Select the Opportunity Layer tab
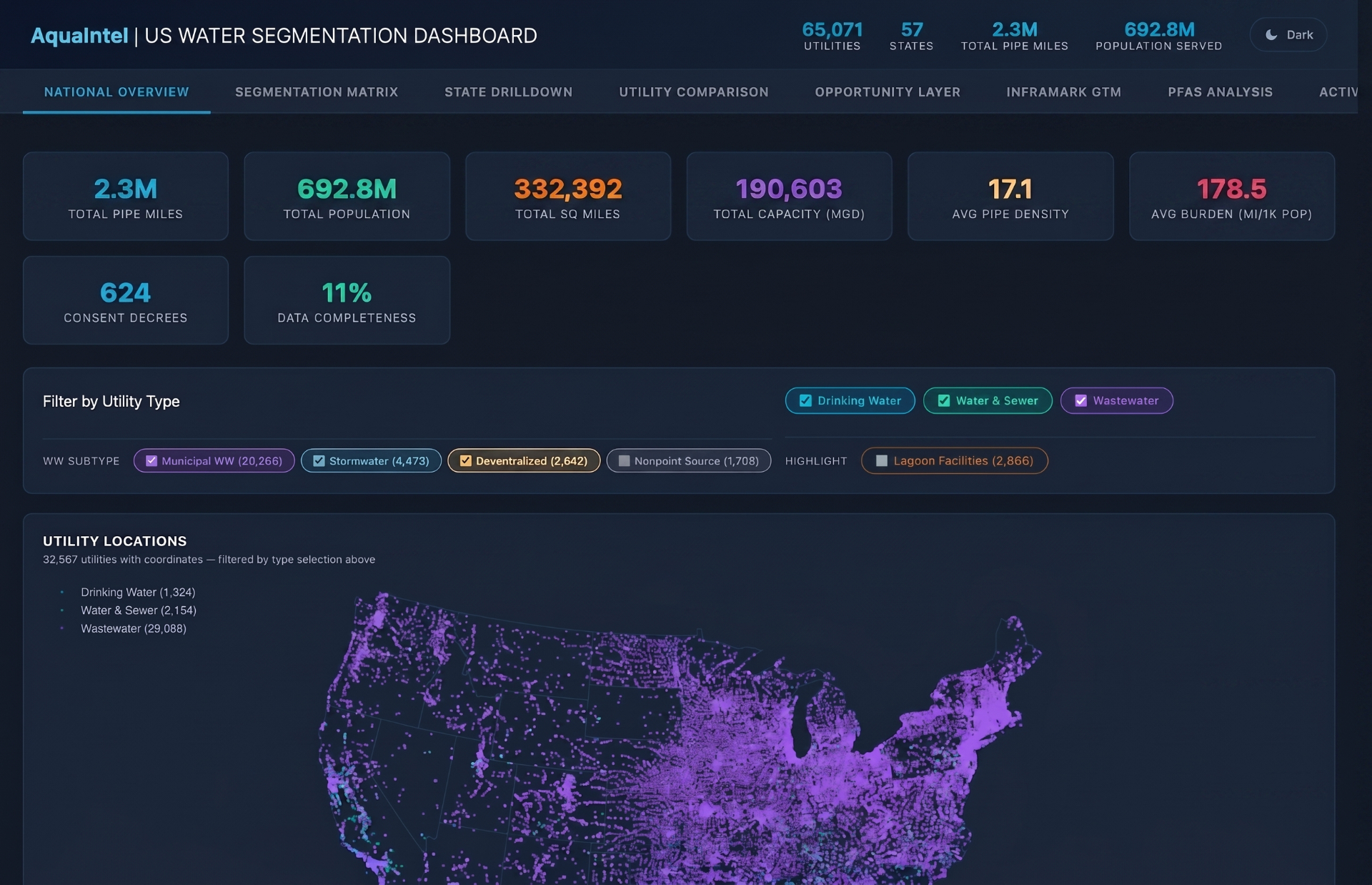Image resolution: width=1372 pixels, height=885 pixels. click(x=888, y=92)
